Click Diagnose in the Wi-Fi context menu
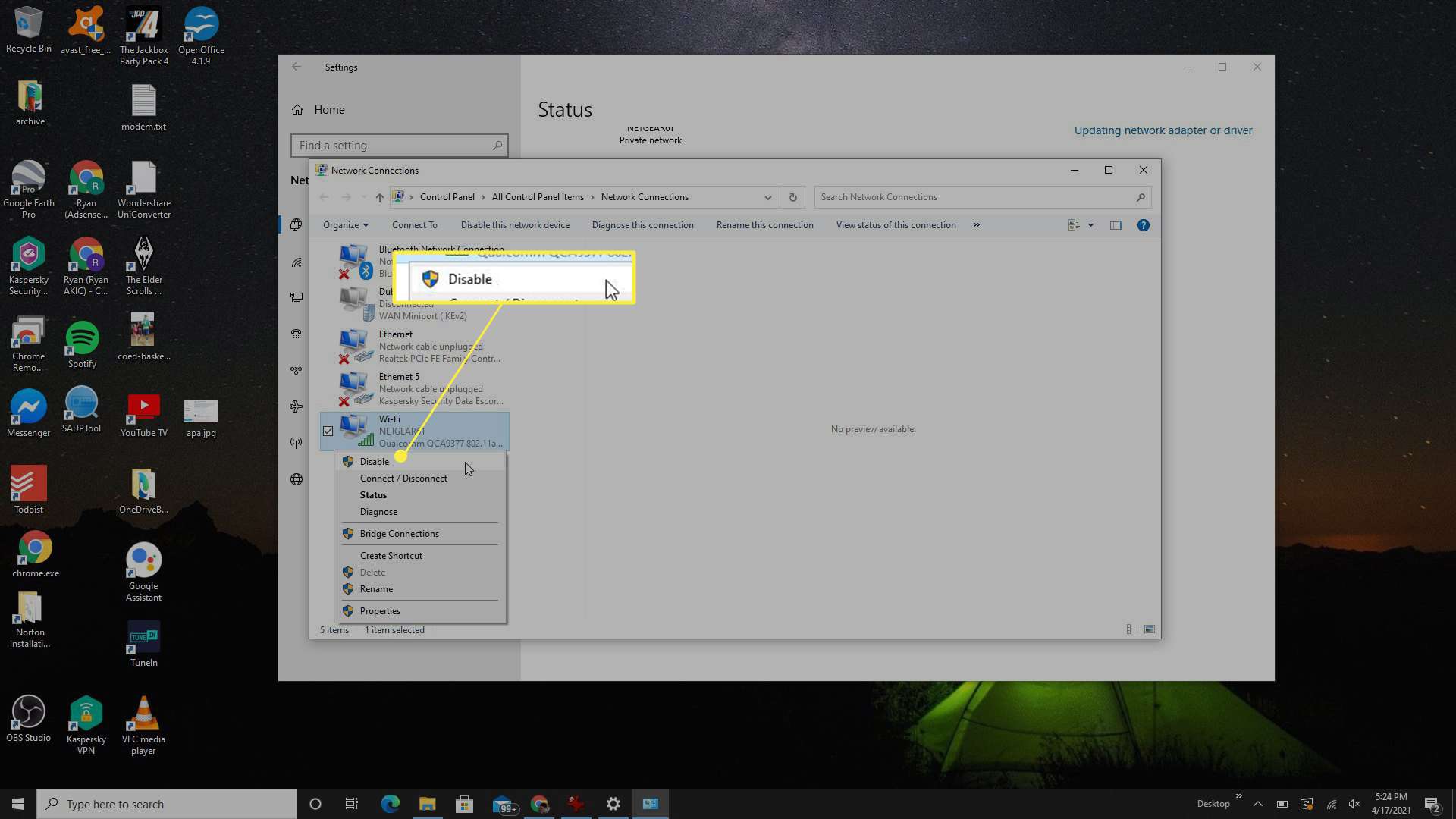1456x819 pixels. coord(378,511)
